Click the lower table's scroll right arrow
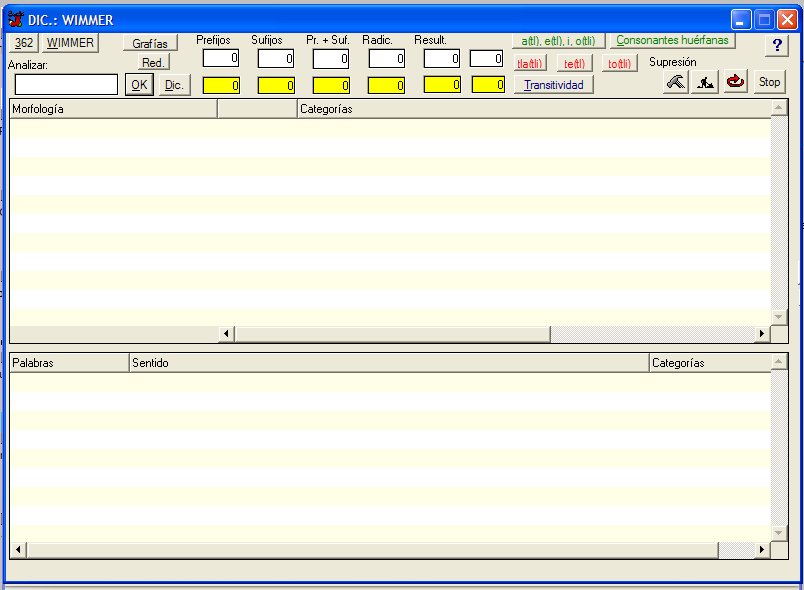The image size is (804, 590). 762,550
